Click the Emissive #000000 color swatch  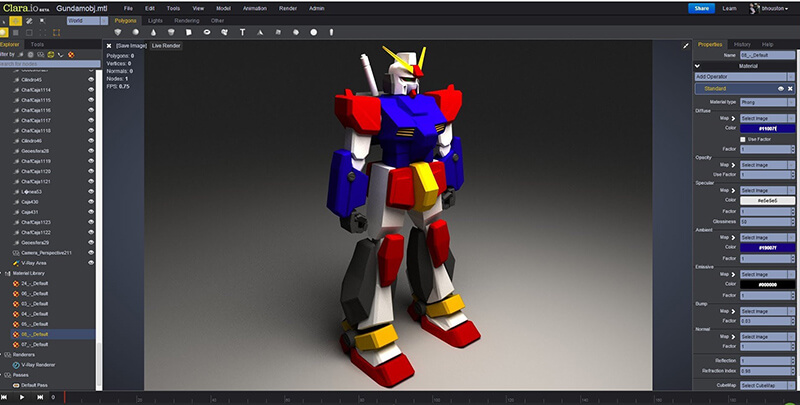coord(767,285)
